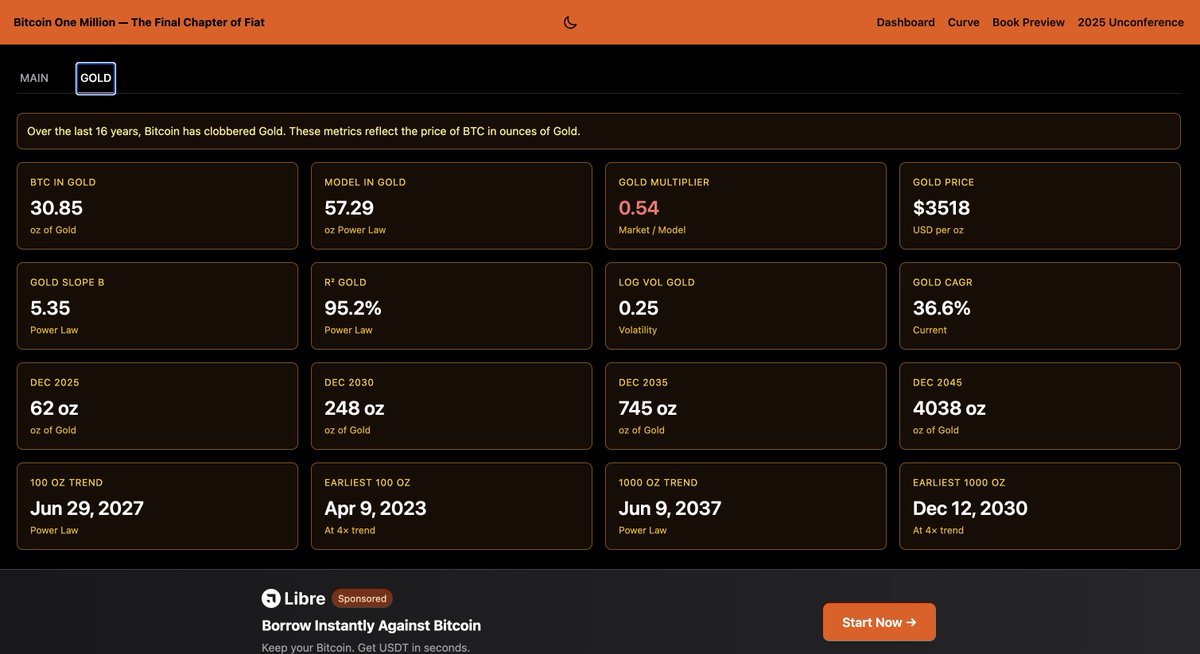1200x654 pixels.
Task: Click the Keep your Bitcoin ad subtitle
Action: pyautogui.click(x=366, y=647)
